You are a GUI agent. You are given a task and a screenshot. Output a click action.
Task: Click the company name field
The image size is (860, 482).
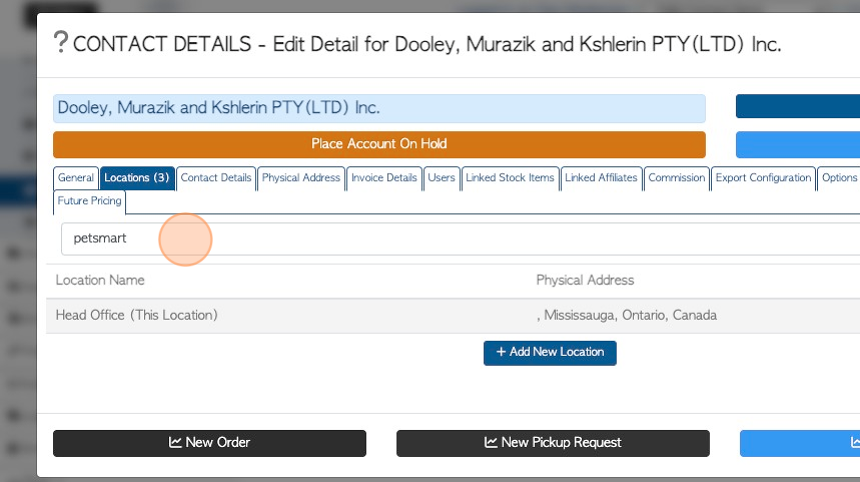coord(379,108)
